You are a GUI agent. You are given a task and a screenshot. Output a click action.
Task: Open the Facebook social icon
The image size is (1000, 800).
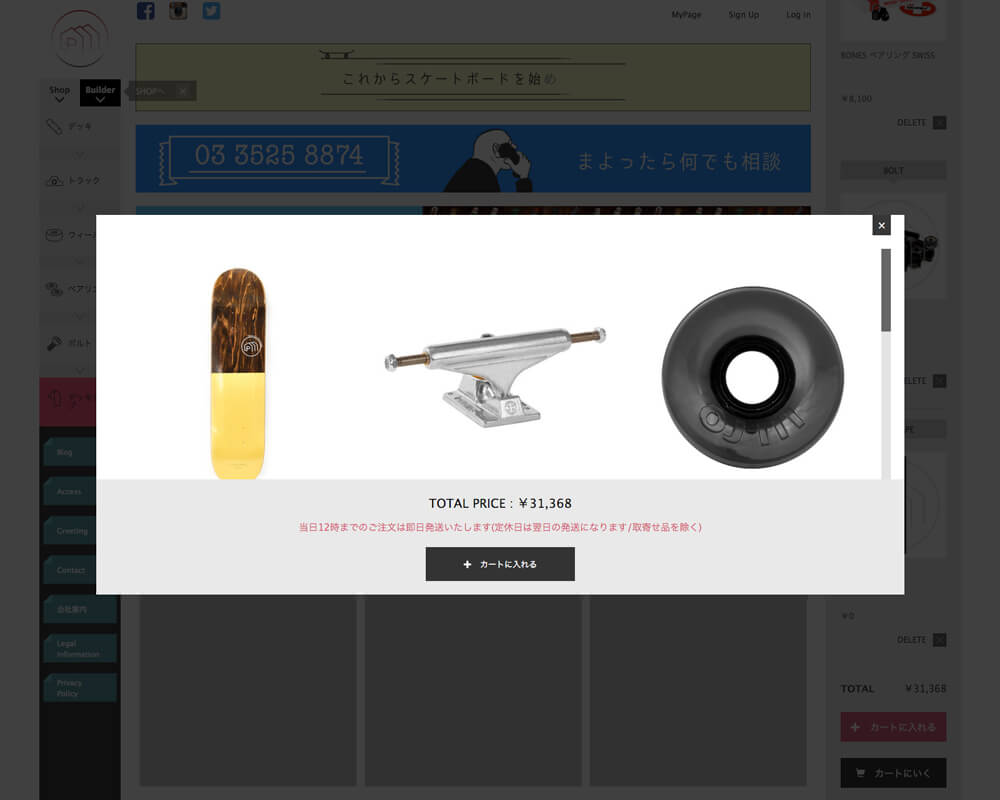[x=145, y=11]
